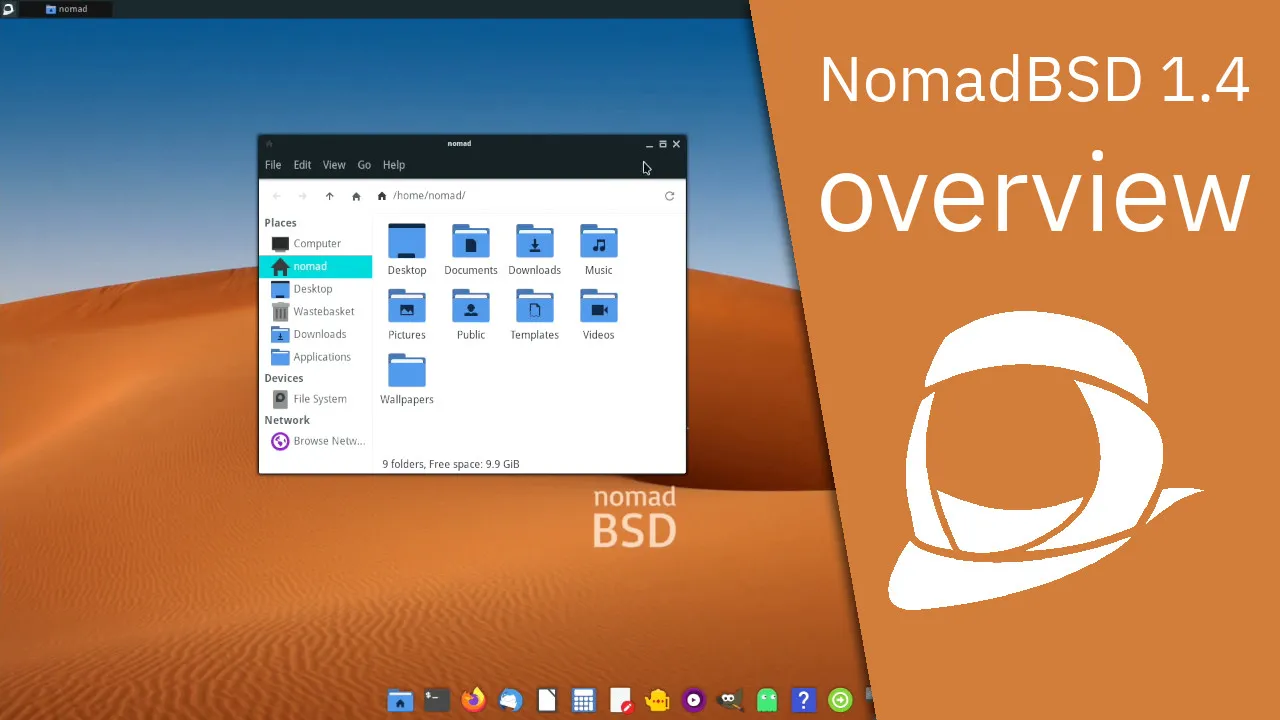
Task: Select nomad in the Places sidebar
Action: click(x=315, y=266)
